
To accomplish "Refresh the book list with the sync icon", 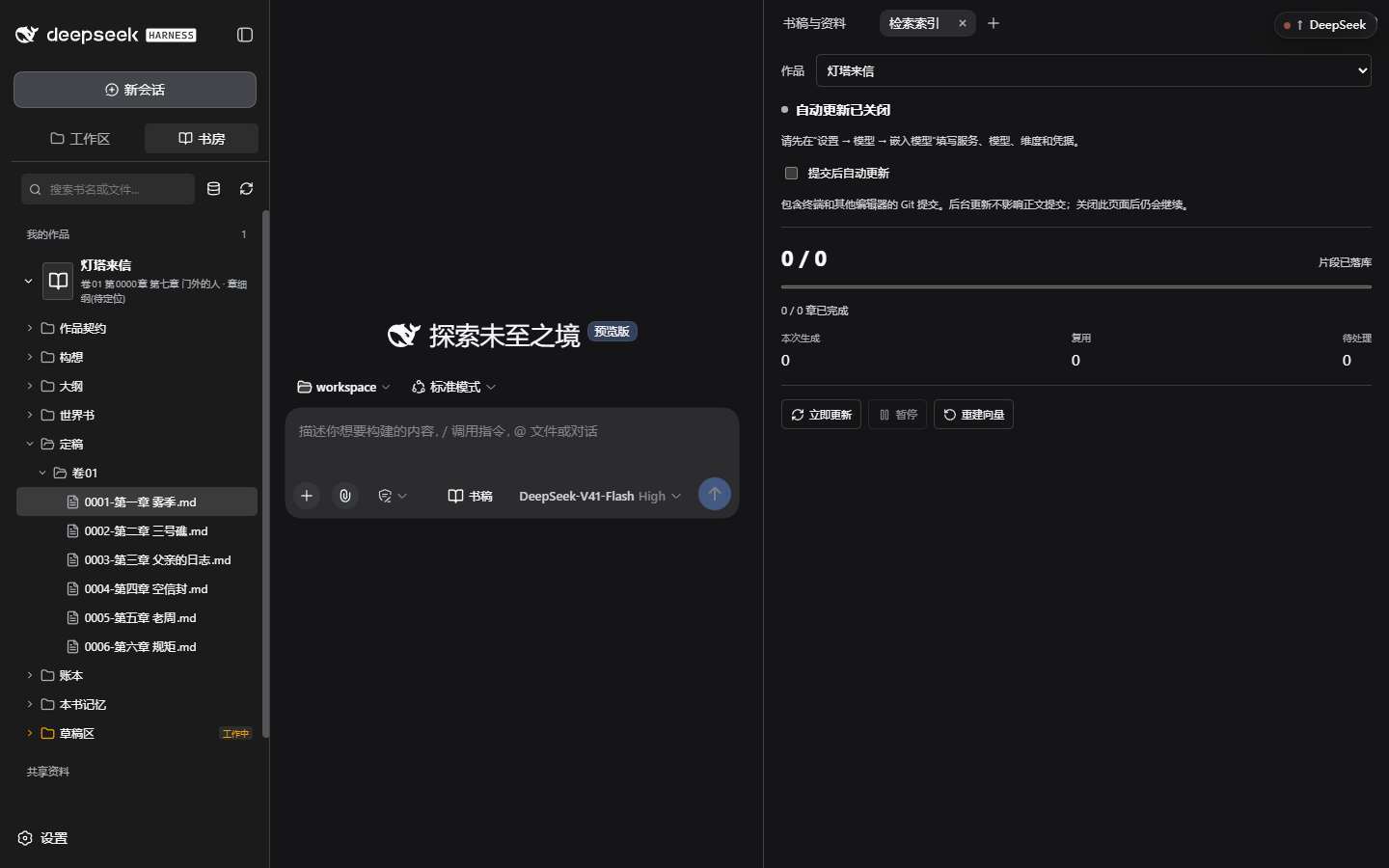I will click(x=247, y=189).
